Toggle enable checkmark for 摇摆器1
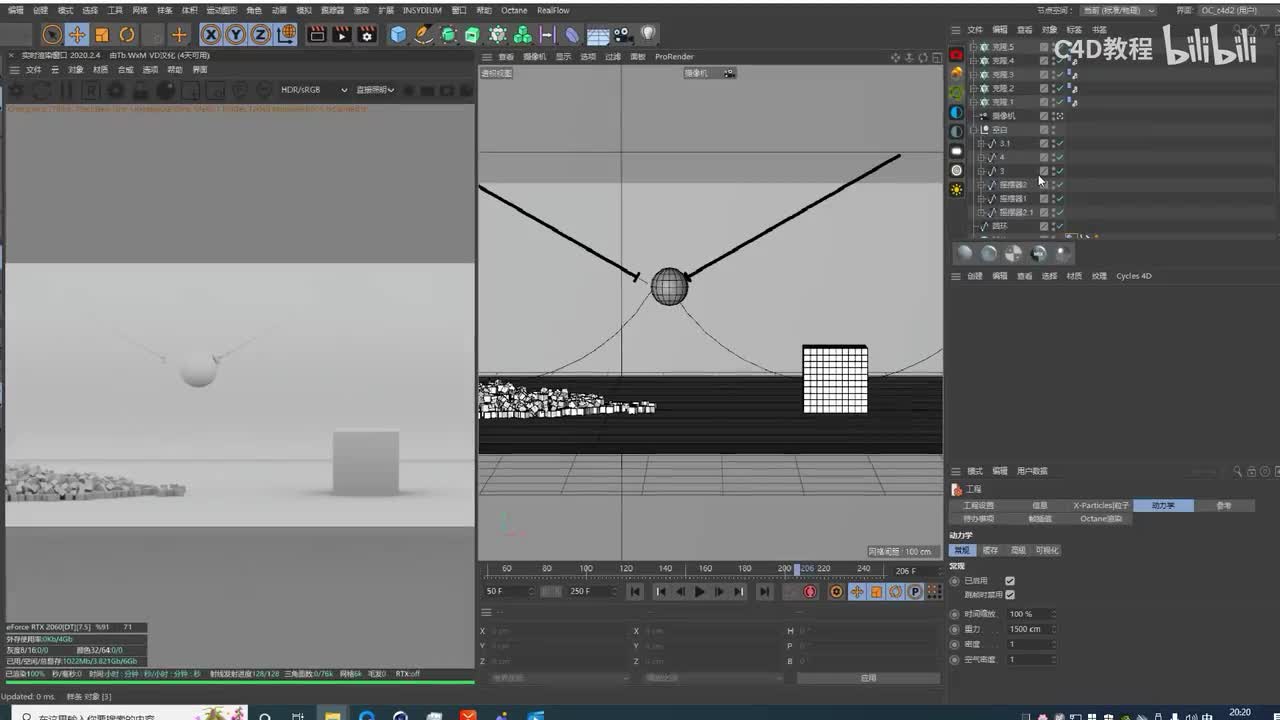This screenshot has height=720, width=1280. pyautogui.click(x=1059, y=199)
